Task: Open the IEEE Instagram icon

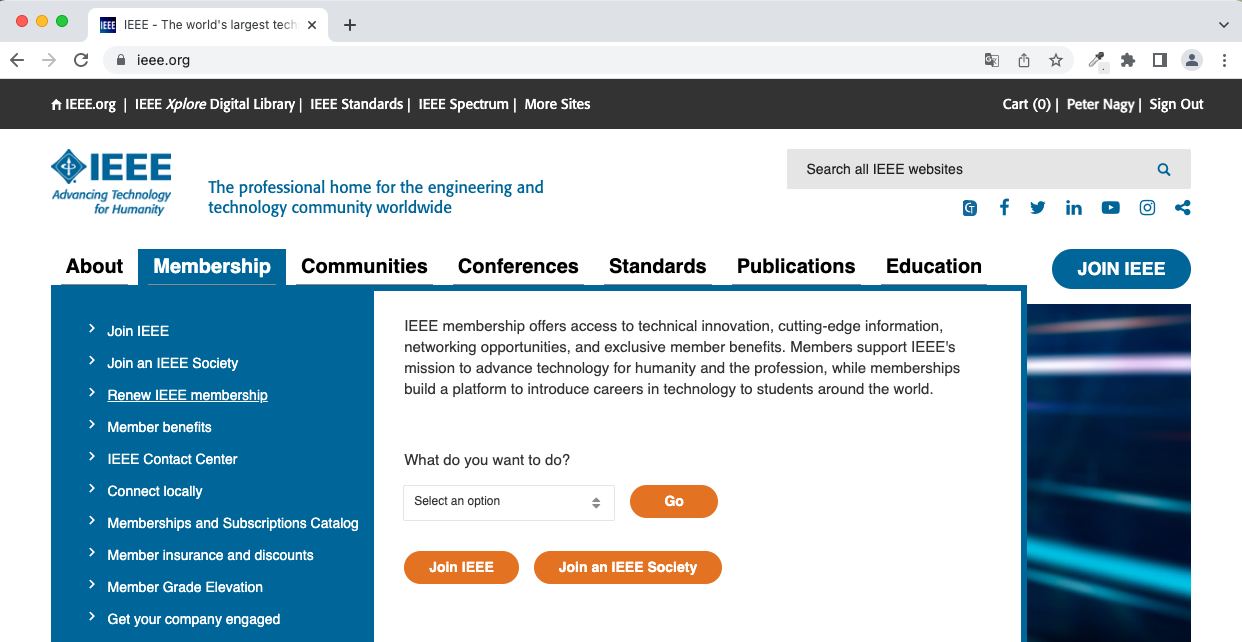Action: 1148,208
